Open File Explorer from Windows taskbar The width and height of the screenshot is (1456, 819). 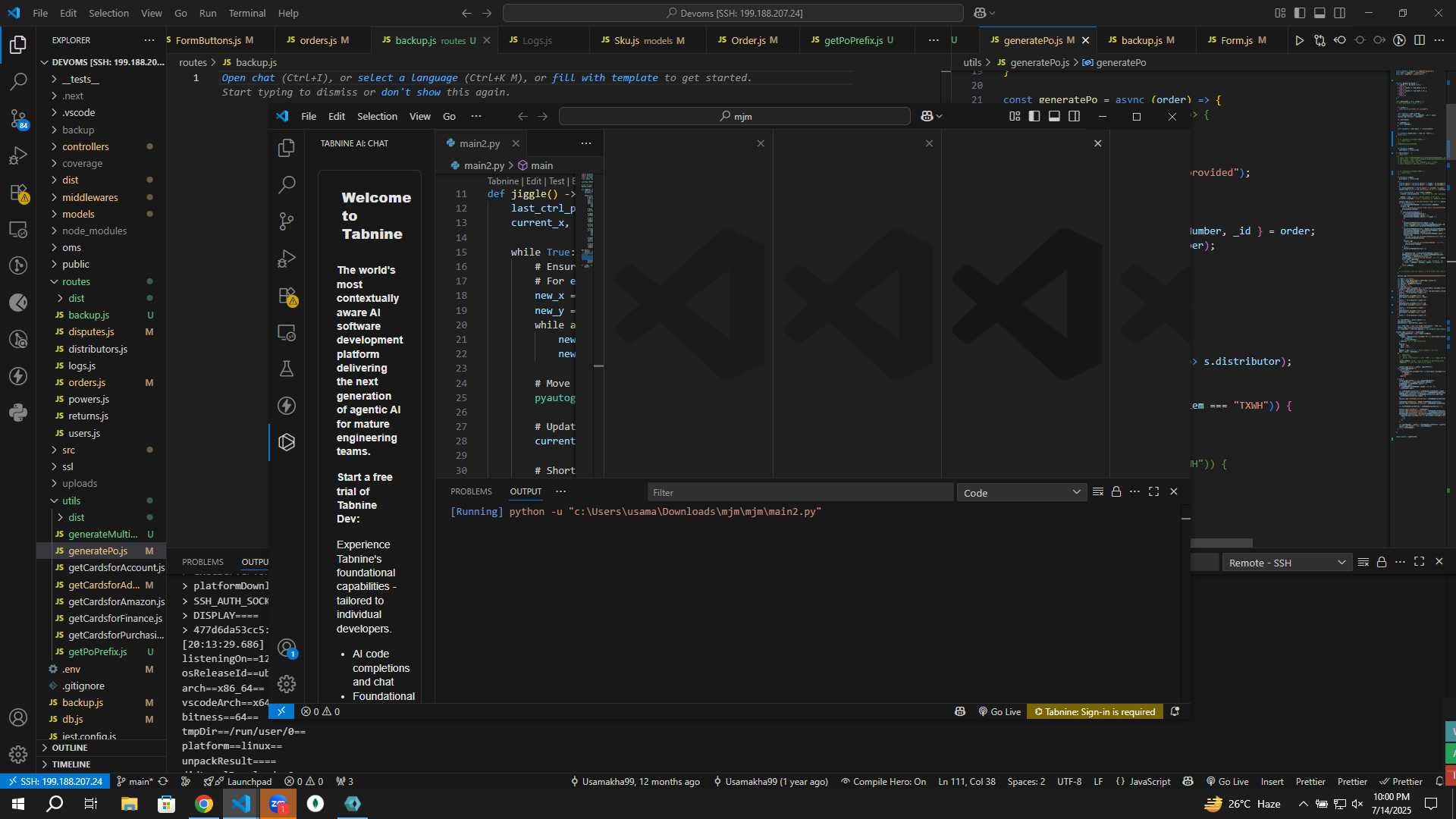pyautogui.click(x=129, y=804)
